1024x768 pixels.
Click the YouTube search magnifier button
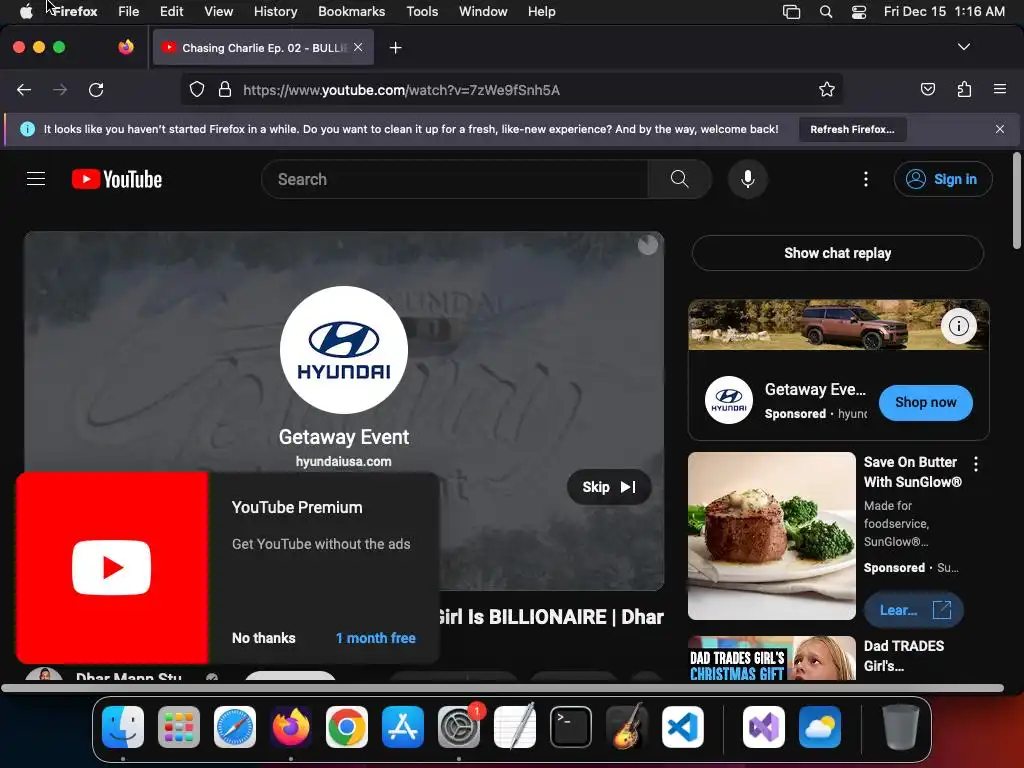pos(679,179)
